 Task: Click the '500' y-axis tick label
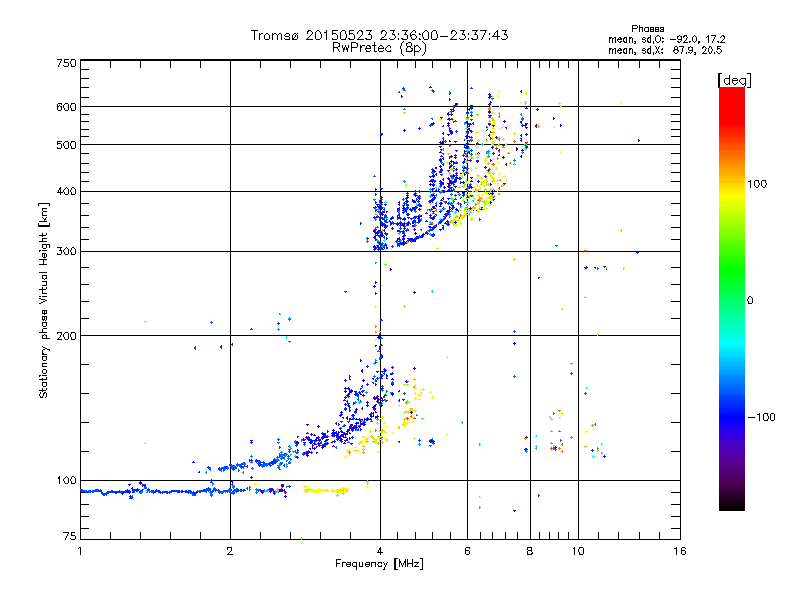point(66,145)
